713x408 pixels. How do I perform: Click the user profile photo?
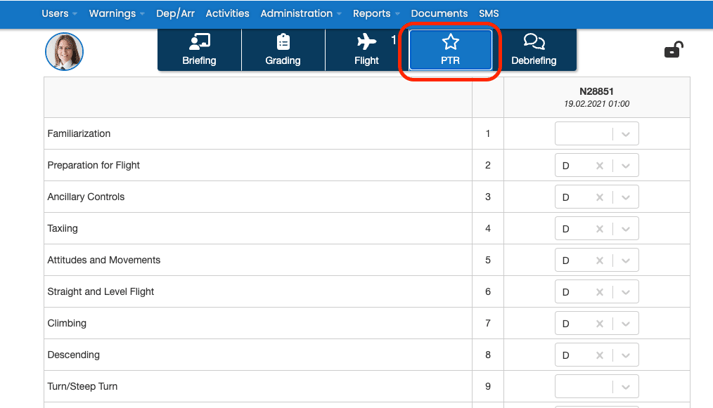pos(64,51)
